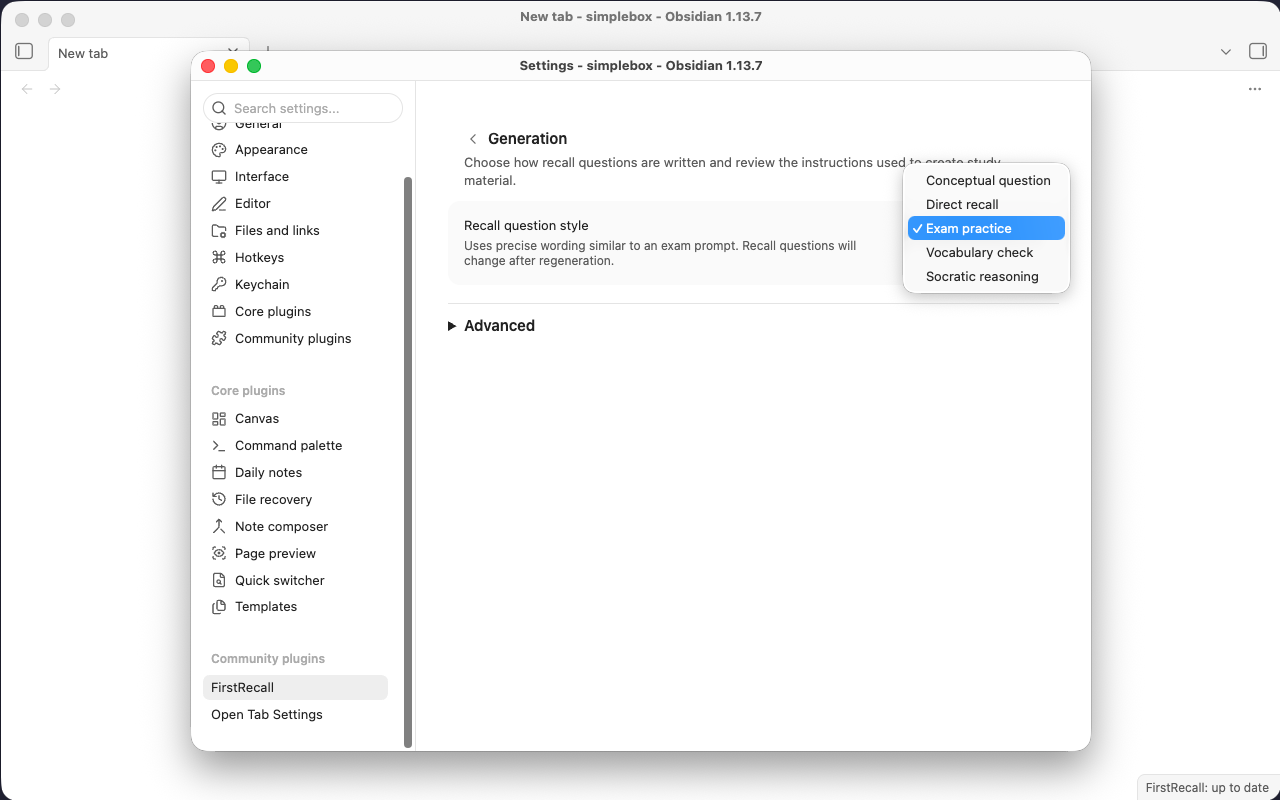The image size is (1280, 800).
Task: Open FirstRecall plugin settings
Action: point(295,688)
